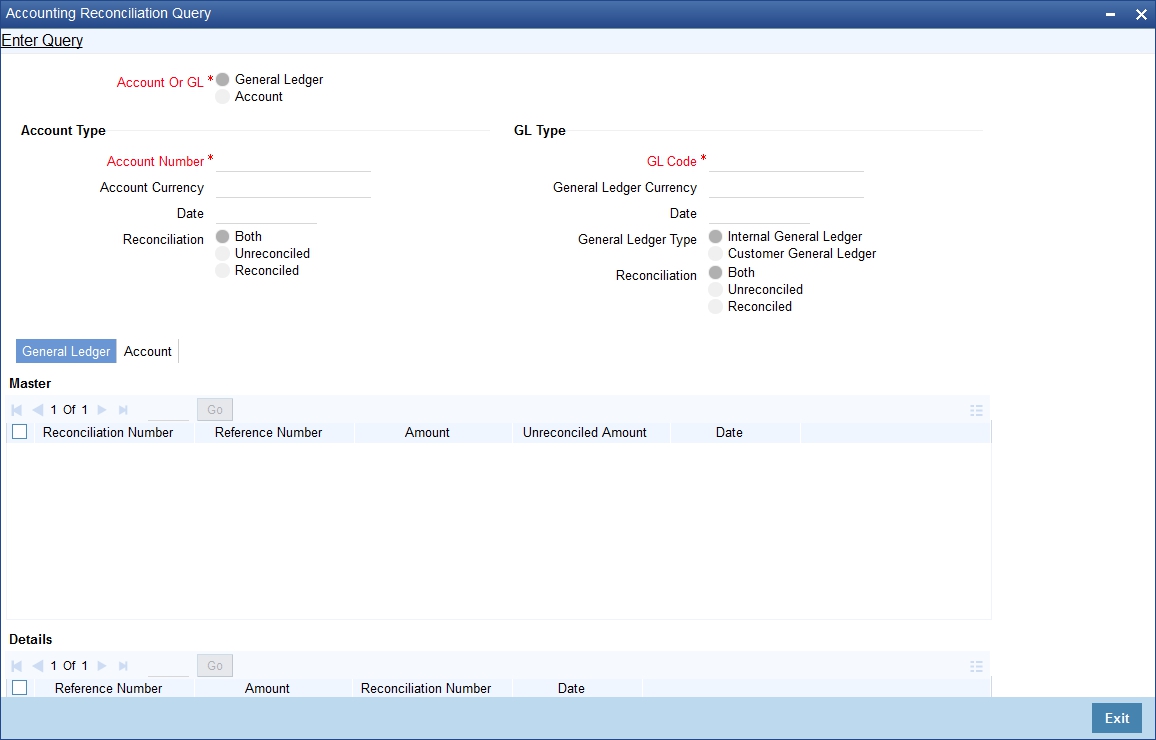This screenshot has height=740, width=1156.
Task: Select the Account radio for Account Or GL
Action: click(221, 96)
